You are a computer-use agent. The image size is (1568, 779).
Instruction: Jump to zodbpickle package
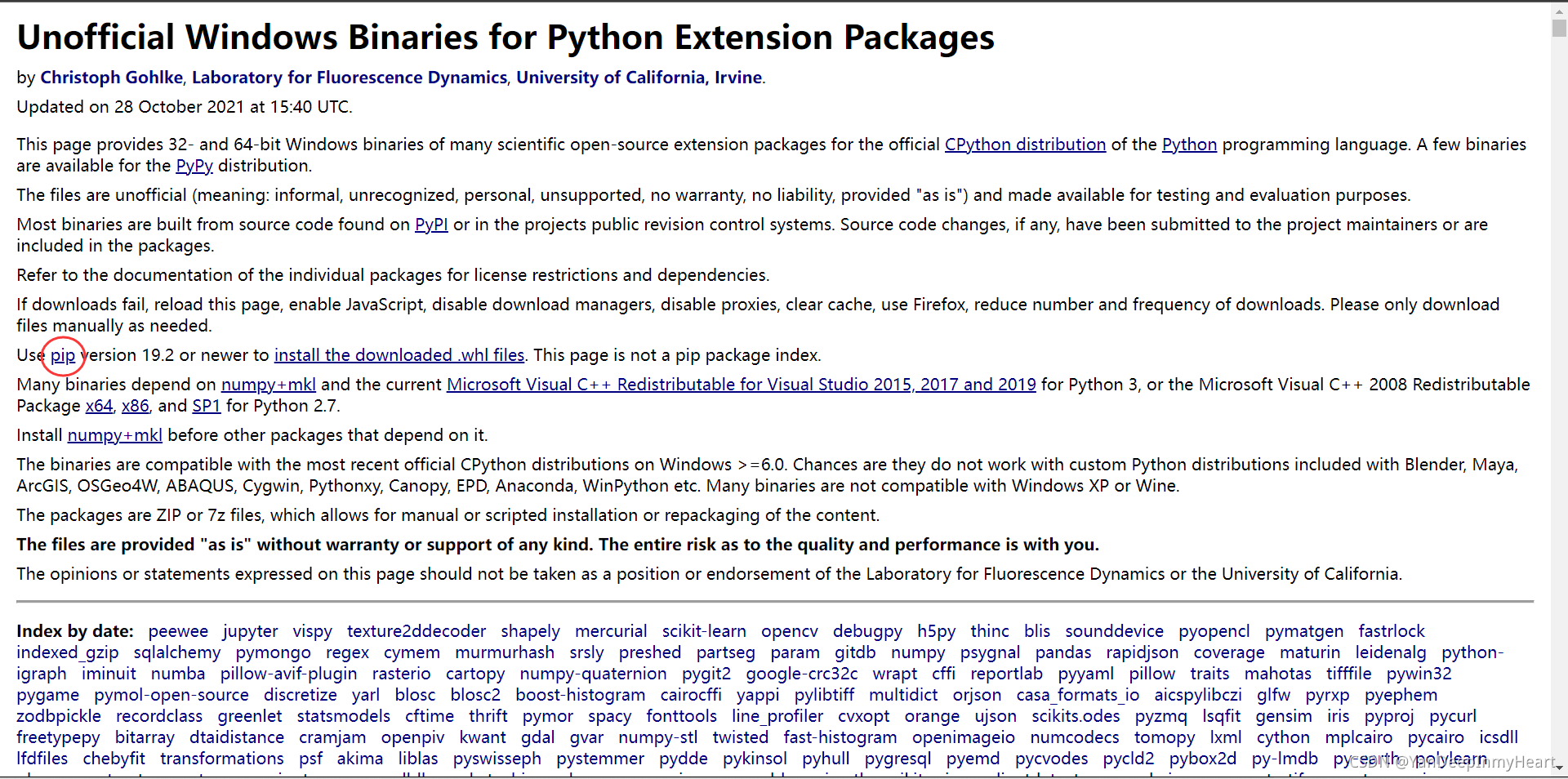pyautogui.click(x=59, y=716)
